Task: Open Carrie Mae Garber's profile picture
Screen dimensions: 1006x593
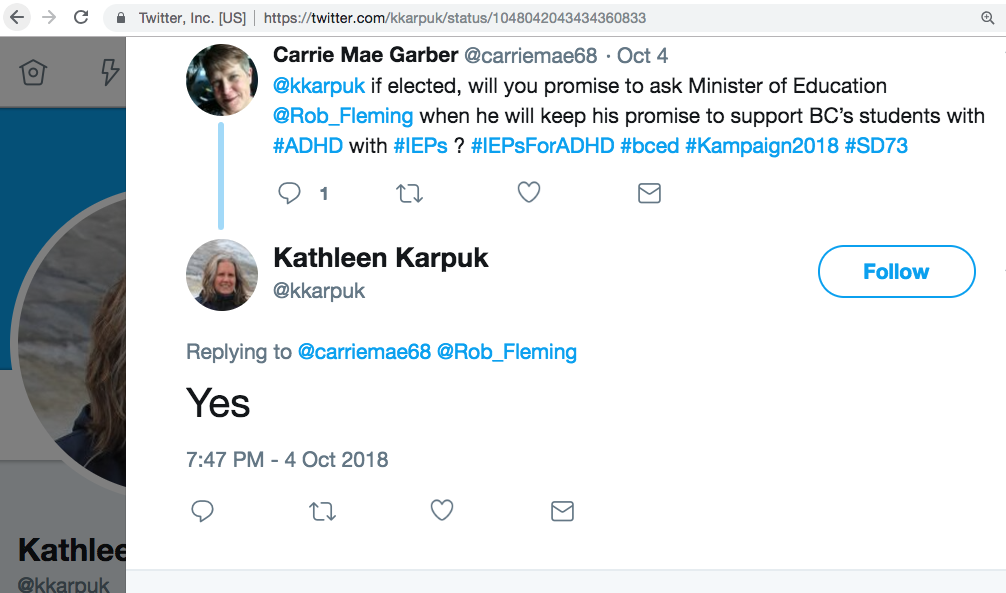Action: tap(222, 79)
